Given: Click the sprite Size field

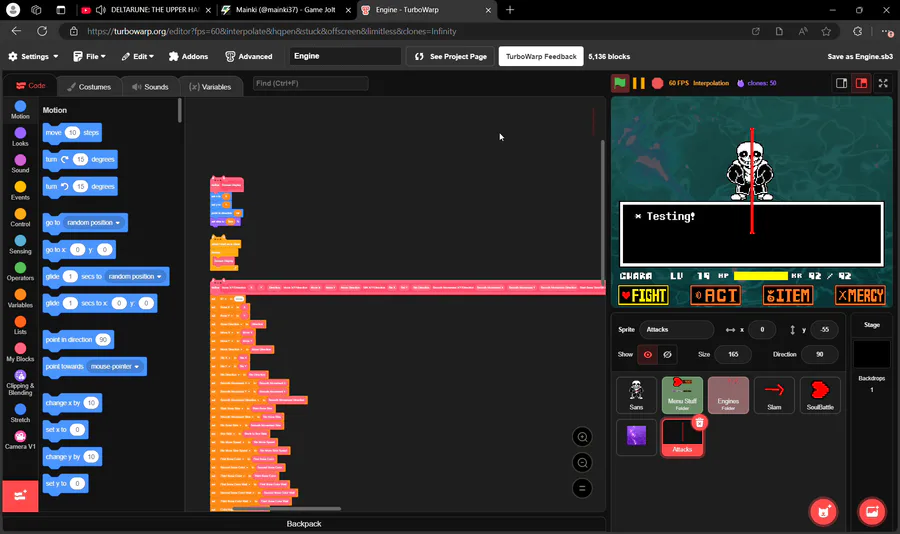Looking at the screenshot, I should point(733,354).
